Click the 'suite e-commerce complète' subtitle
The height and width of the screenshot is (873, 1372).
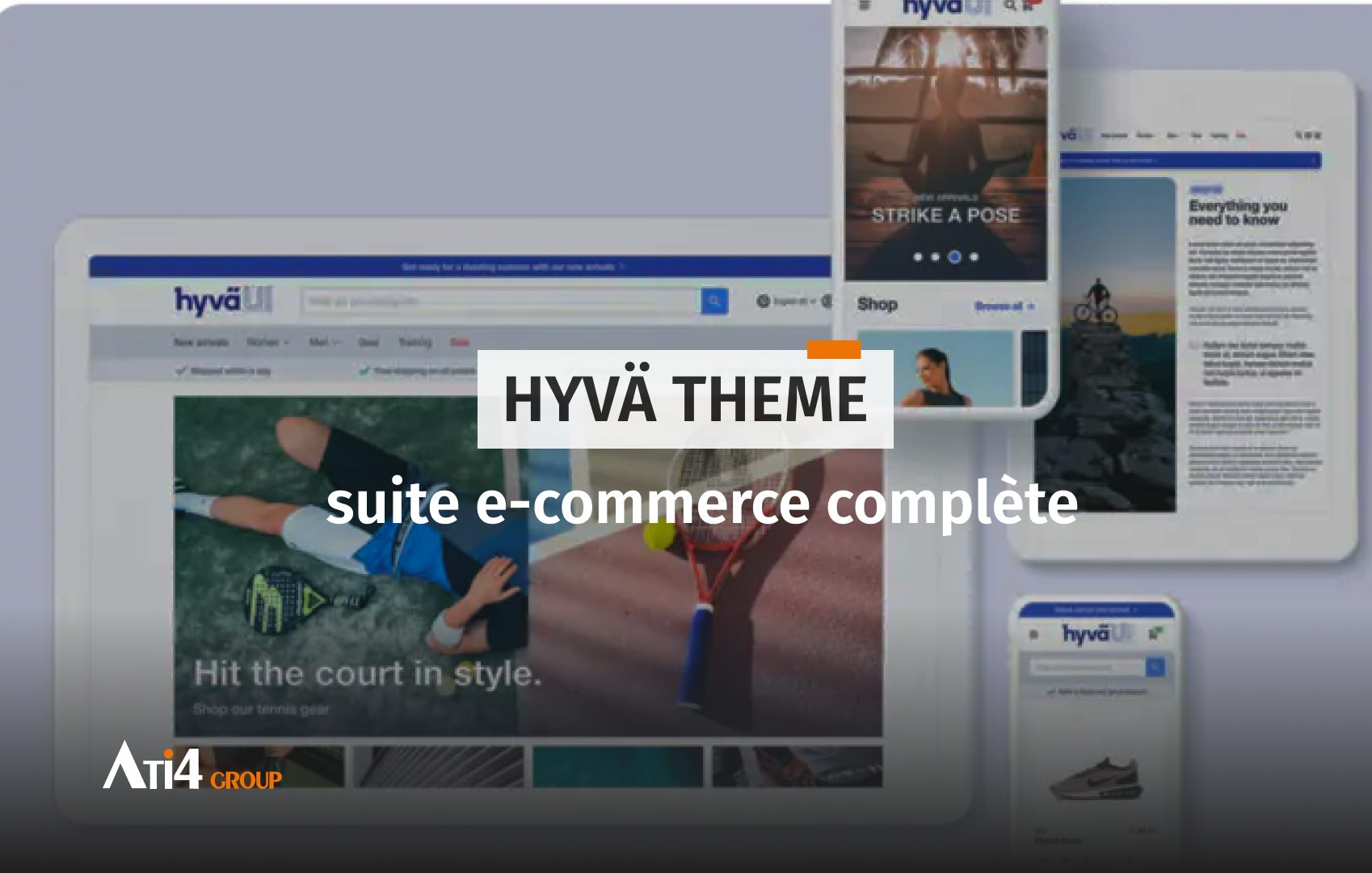702,504
